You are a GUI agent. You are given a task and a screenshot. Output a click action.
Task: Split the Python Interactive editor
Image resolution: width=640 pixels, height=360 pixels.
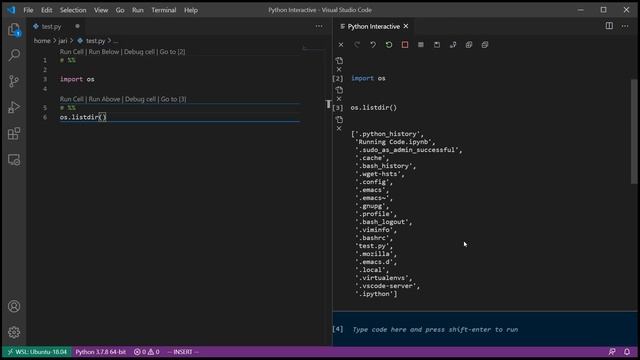tap(609, 26)
